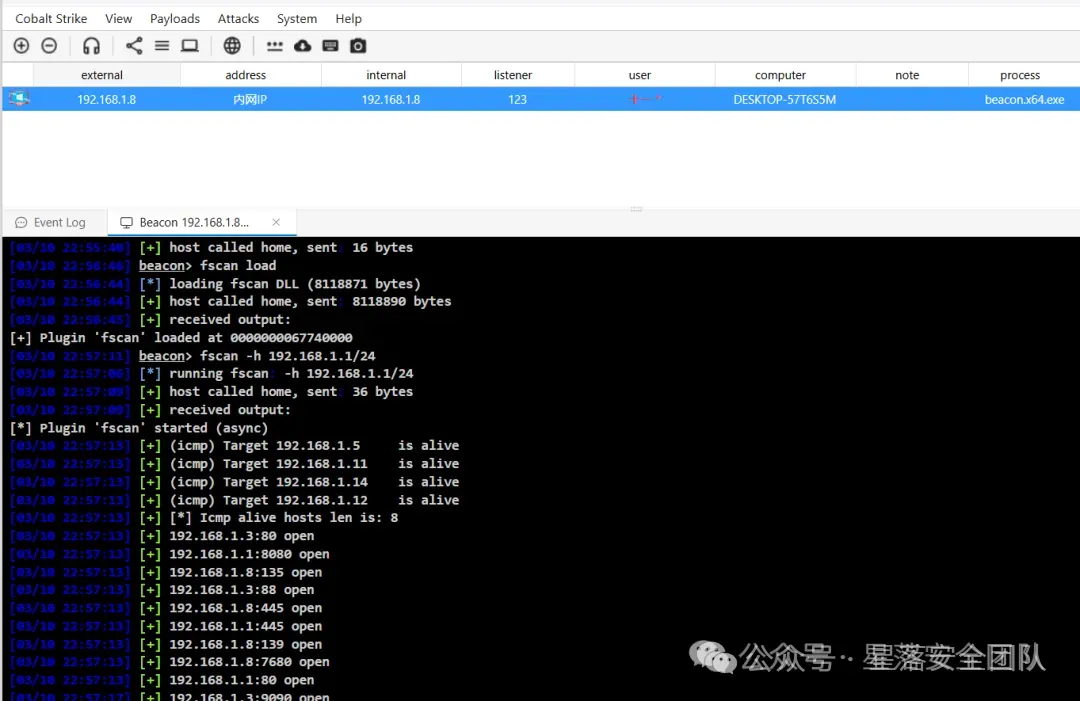
Task: Open the Payloads menu
Action: tap(175, 19)
